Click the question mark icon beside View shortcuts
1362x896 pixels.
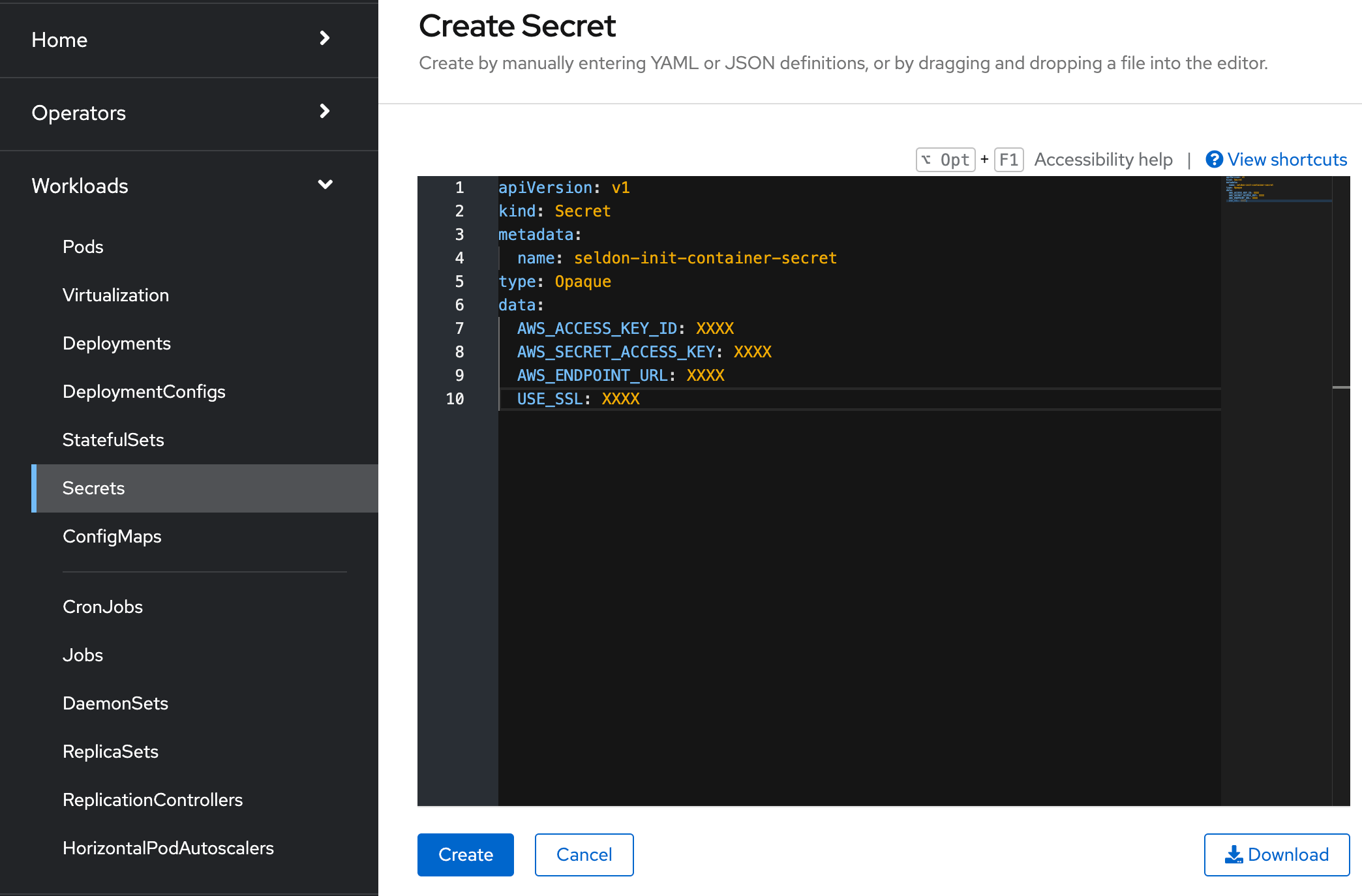[1215, 159]
